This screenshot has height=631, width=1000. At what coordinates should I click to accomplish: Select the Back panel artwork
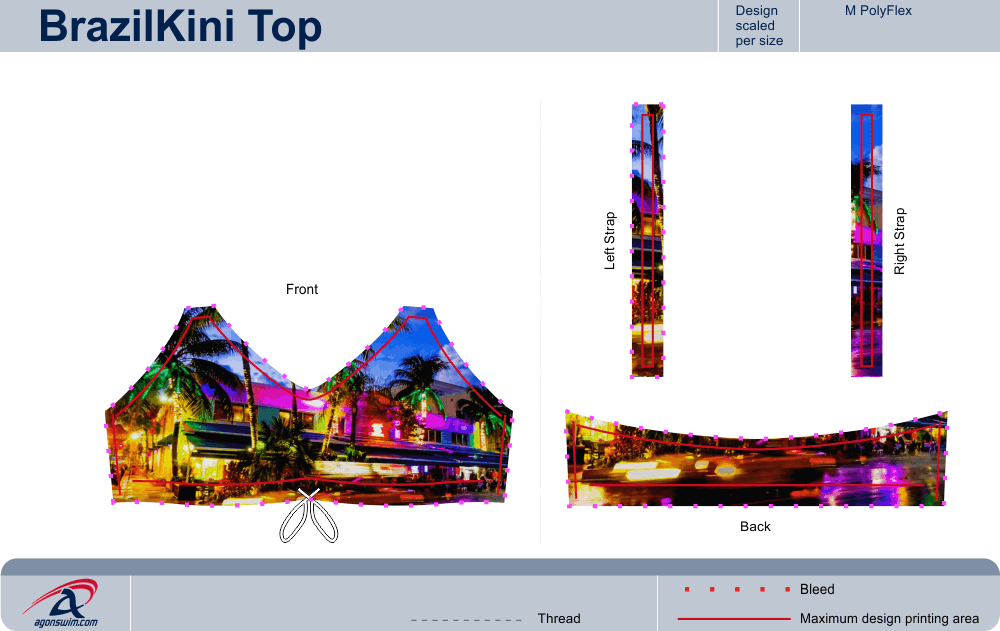[756, 459]
